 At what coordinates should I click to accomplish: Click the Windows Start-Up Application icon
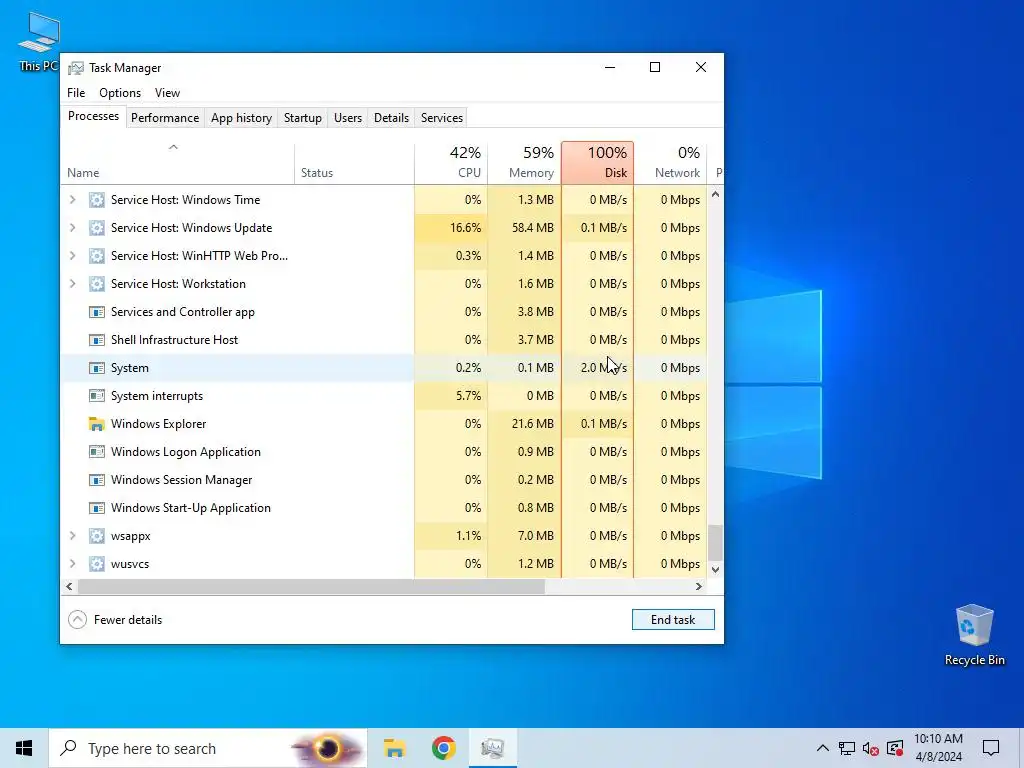97,508
